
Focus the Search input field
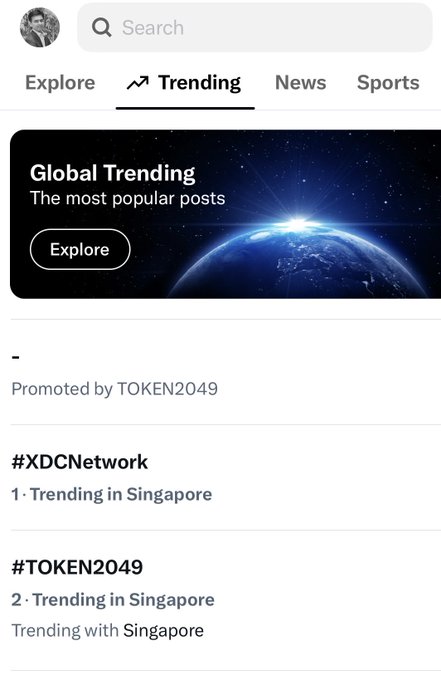click(x=255, y=27)
